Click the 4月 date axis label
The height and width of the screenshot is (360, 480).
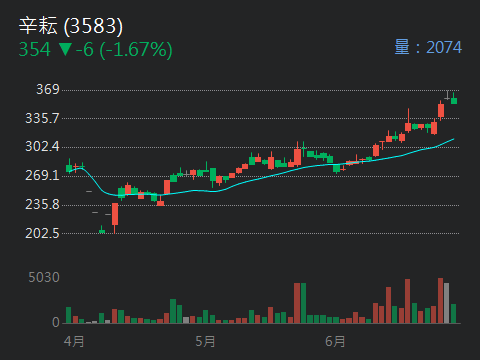(74, 341)
